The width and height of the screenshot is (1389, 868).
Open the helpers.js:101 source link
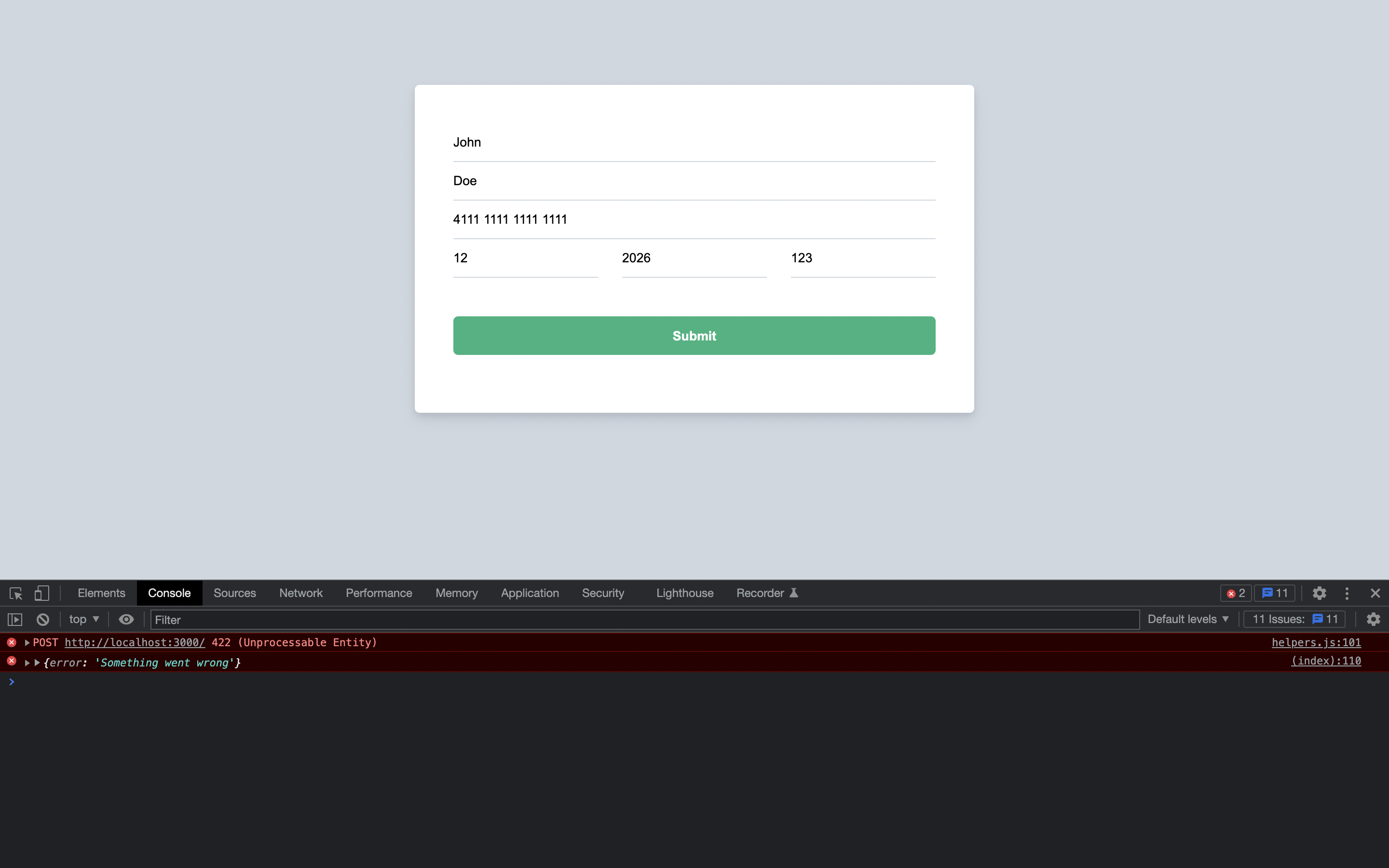1316,642
